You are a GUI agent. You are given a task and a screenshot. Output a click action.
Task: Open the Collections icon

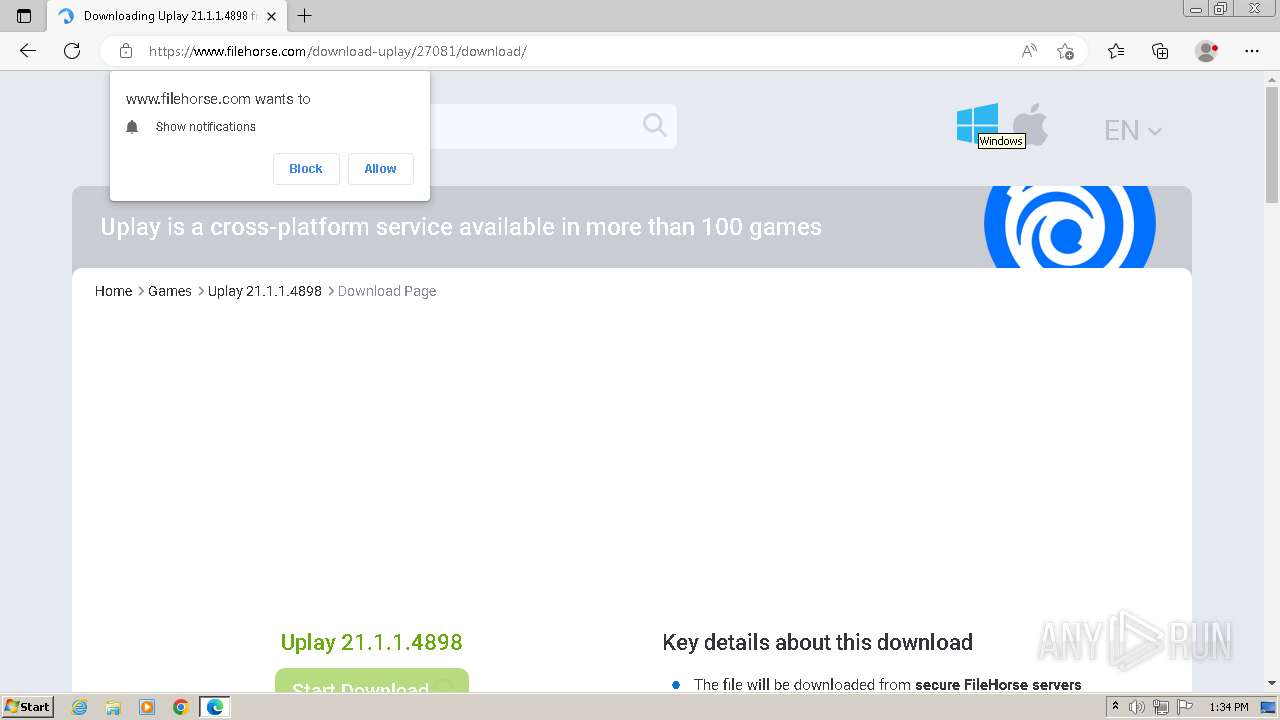coord(1160,51)
